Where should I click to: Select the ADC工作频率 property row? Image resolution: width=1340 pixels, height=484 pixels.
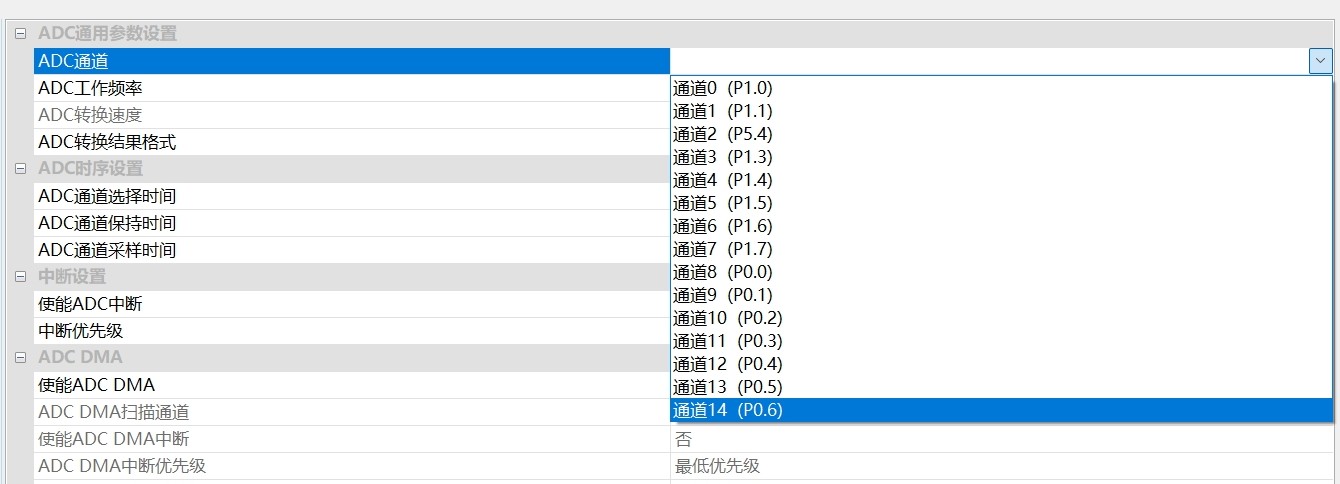coord(352,88)
